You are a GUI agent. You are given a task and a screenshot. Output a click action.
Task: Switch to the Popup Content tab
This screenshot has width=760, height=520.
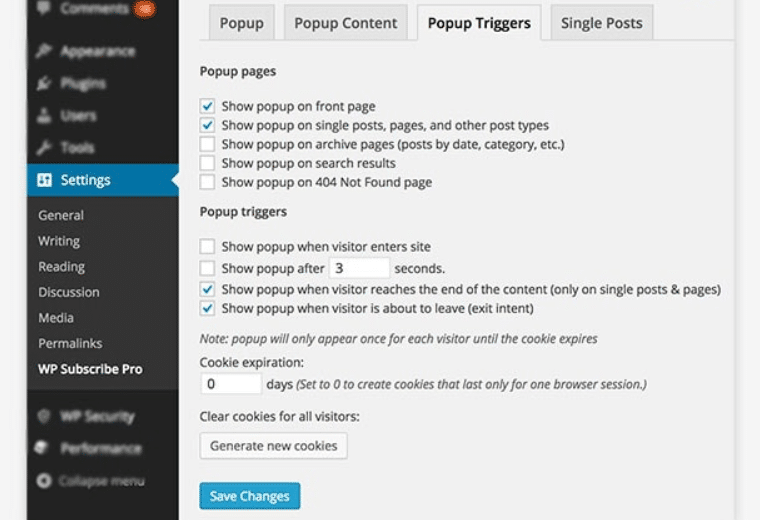(345, 23)
